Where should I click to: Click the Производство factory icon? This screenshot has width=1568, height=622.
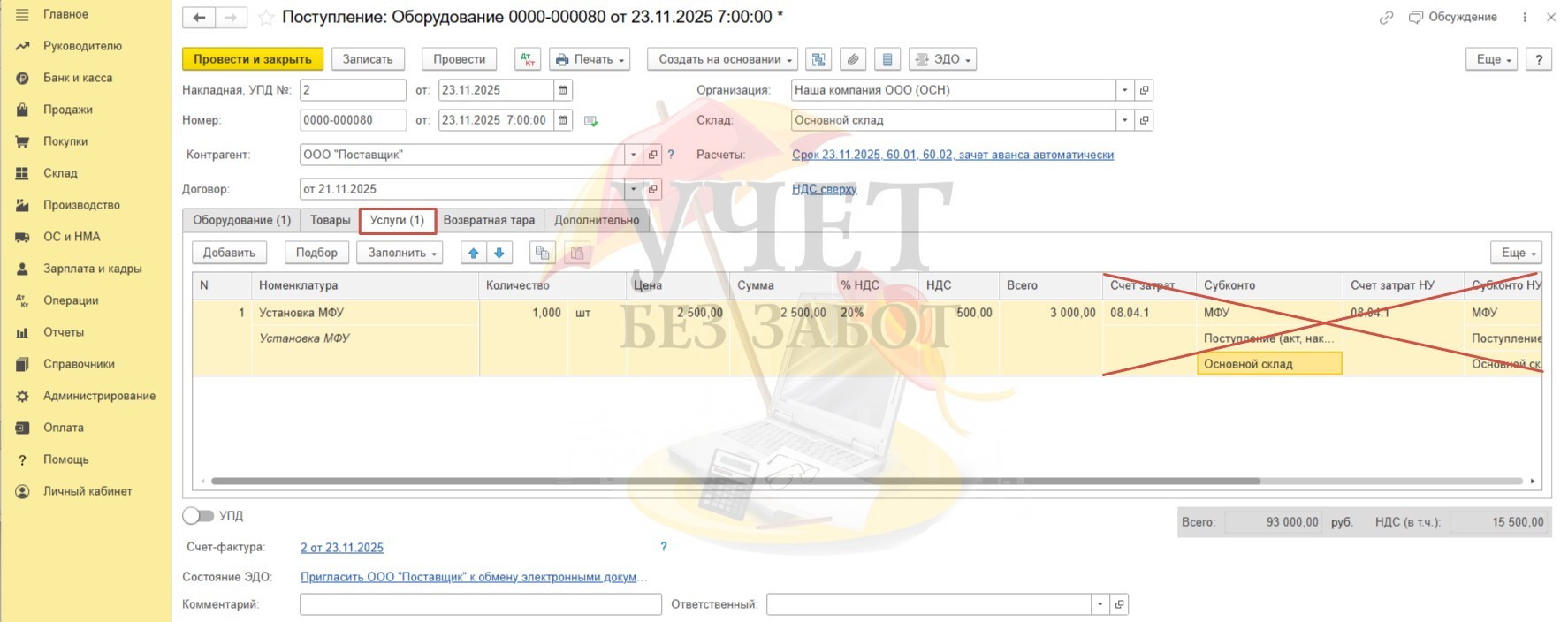click(23, 205)
